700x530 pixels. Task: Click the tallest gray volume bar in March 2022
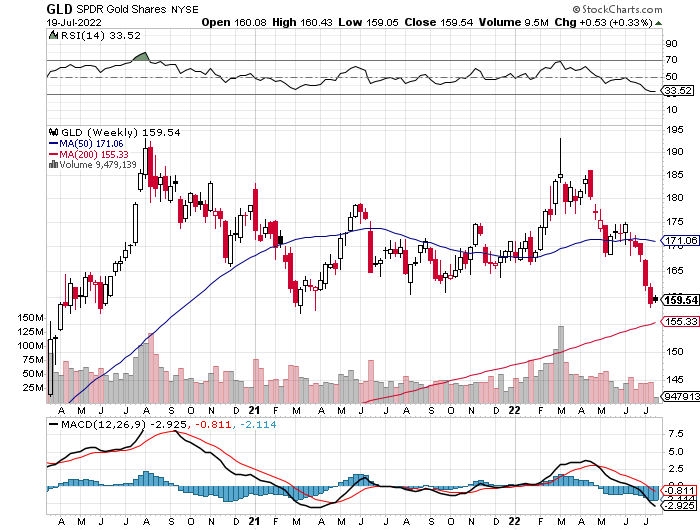click(561, 364)
